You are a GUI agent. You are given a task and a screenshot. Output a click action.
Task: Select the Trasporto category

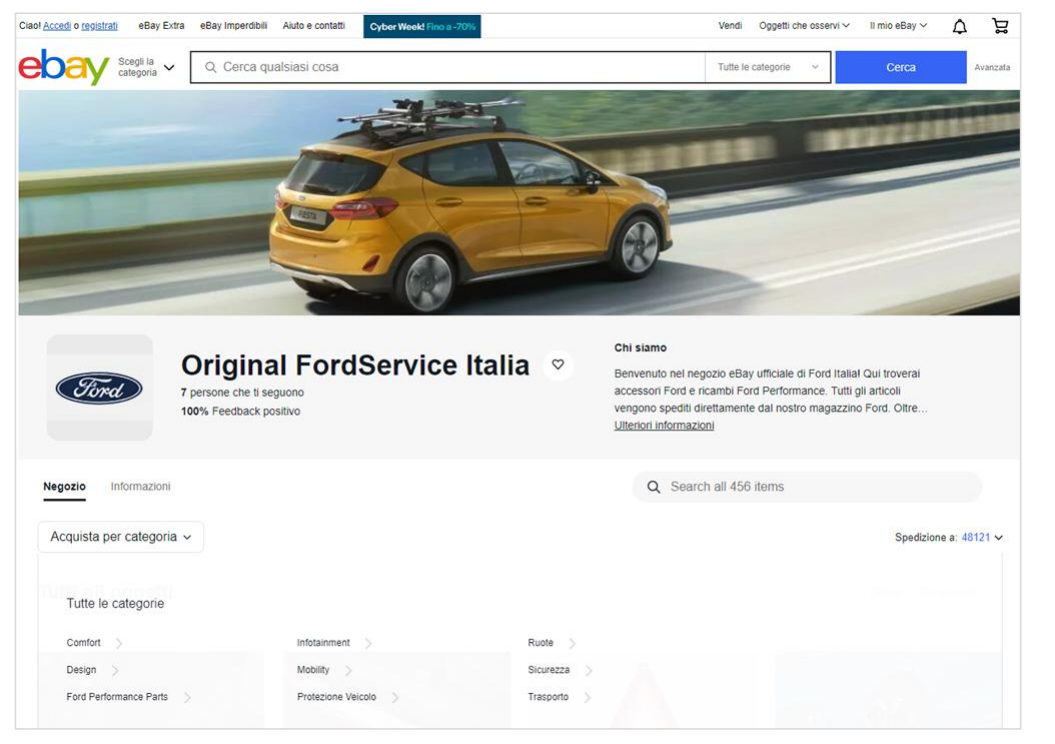548,697
